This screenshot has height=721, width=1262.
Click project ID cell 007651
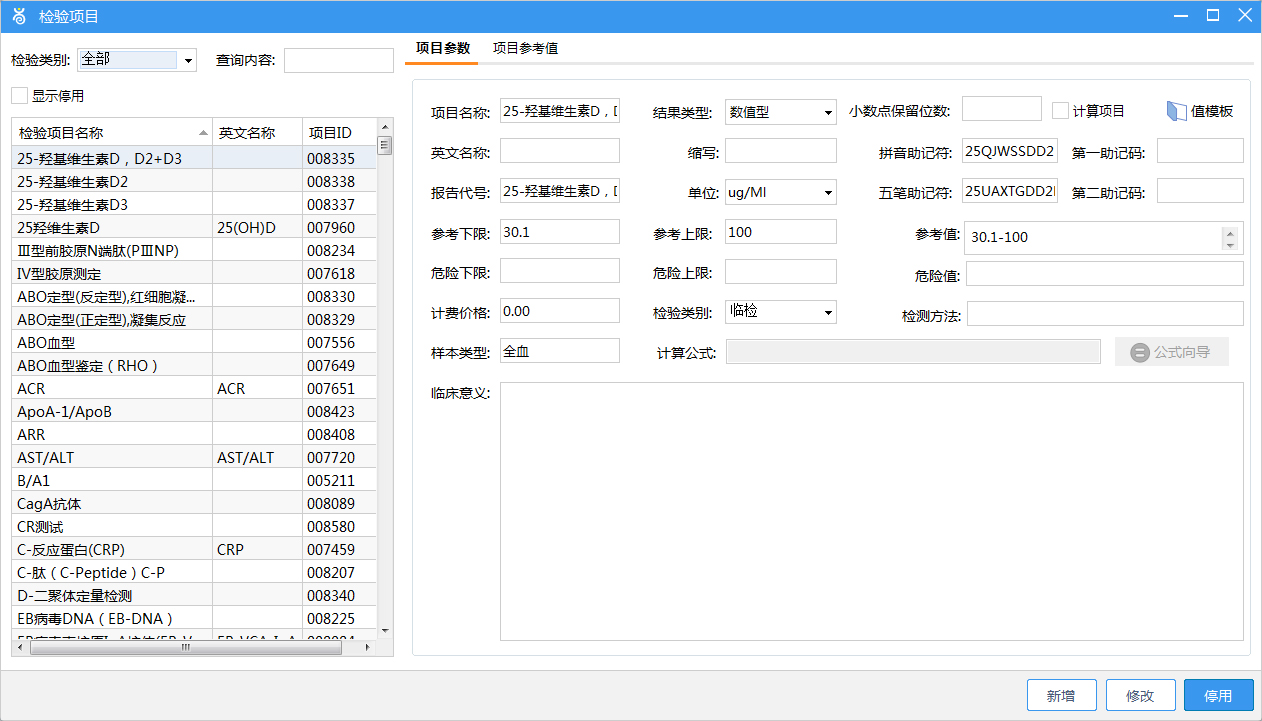tap(339, 389)
